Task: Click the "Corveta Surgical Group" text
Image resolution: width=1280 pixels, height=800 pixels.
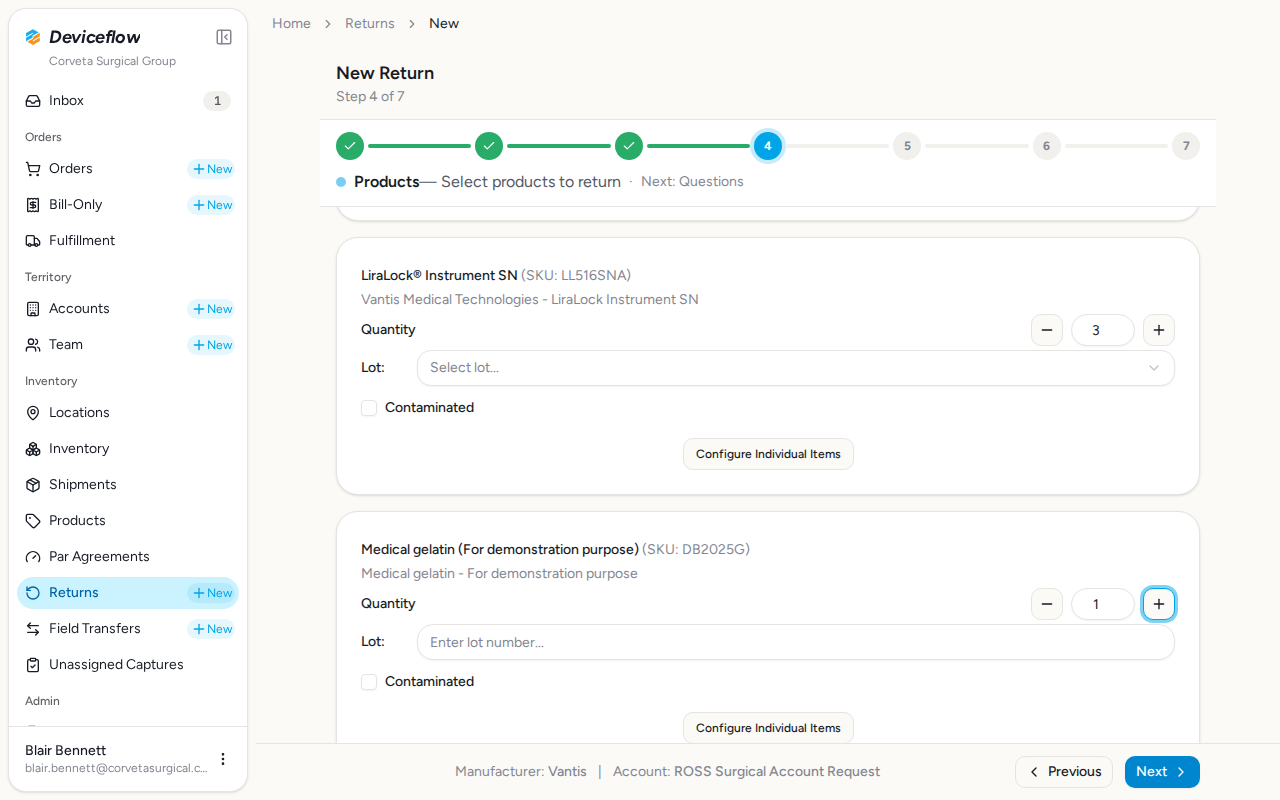Action: 112,61
